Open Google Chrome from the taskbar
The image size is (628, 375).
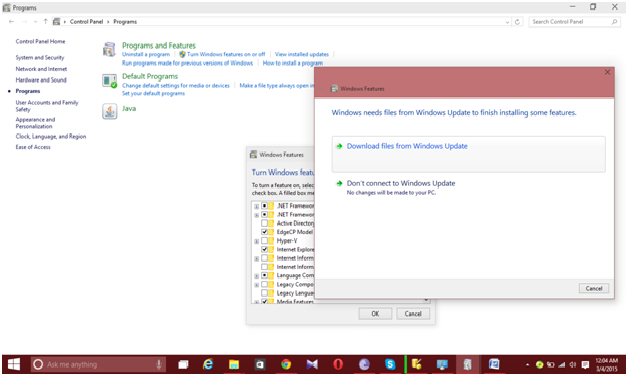click(286, 364)
